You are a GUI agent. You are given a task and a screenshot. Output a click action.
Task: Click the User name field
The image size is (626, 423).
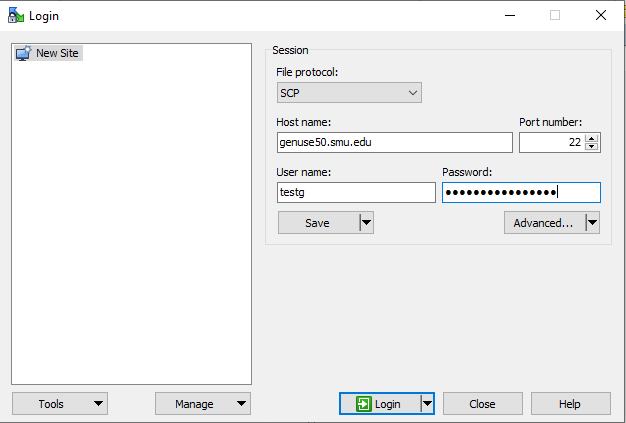(x=356, y=192)
